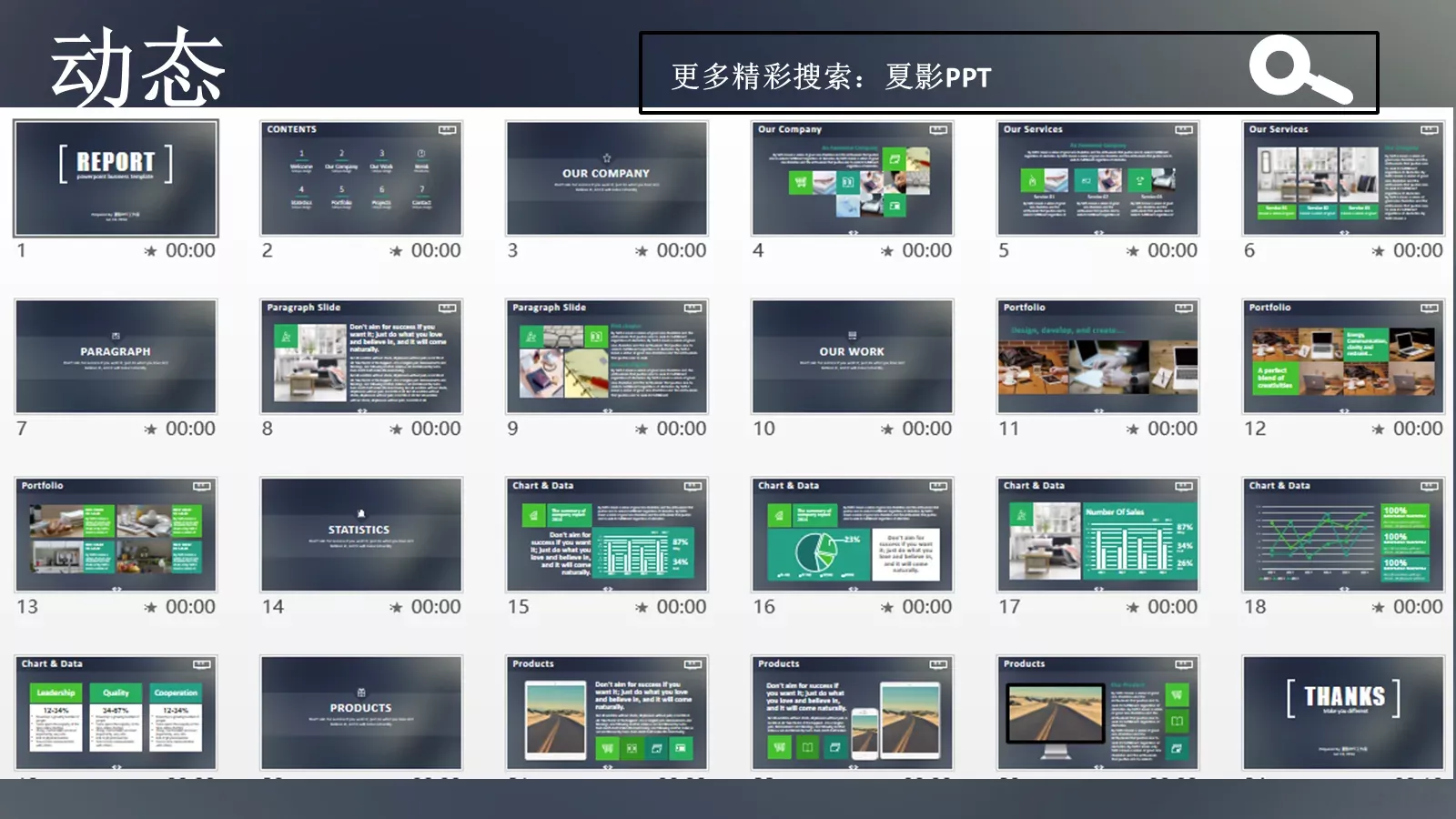Click the animation star under slide 18
Screen dimensions: 1456x819
(x=1379, y=608)
